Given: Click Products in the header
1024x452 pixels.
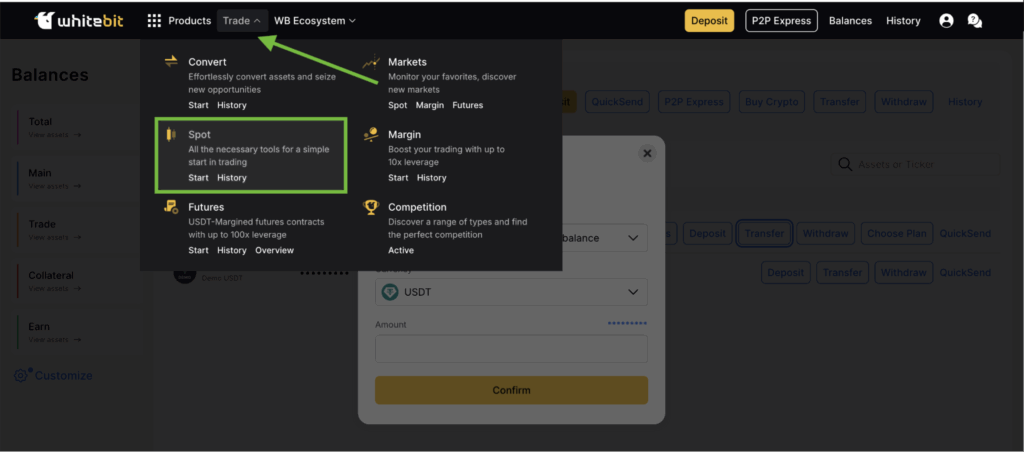Looking at the screenshot, I should tap(189, 21).
